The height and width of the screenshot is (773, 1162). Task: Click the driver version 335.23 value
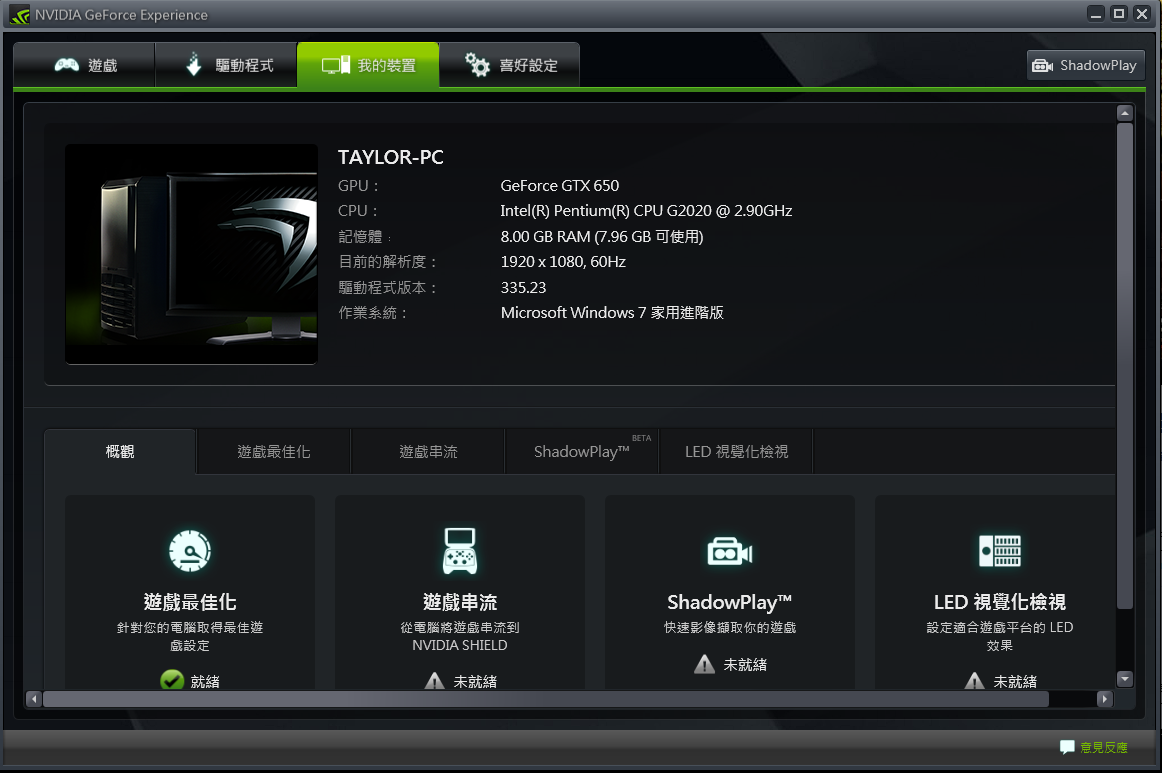point(523,288)
